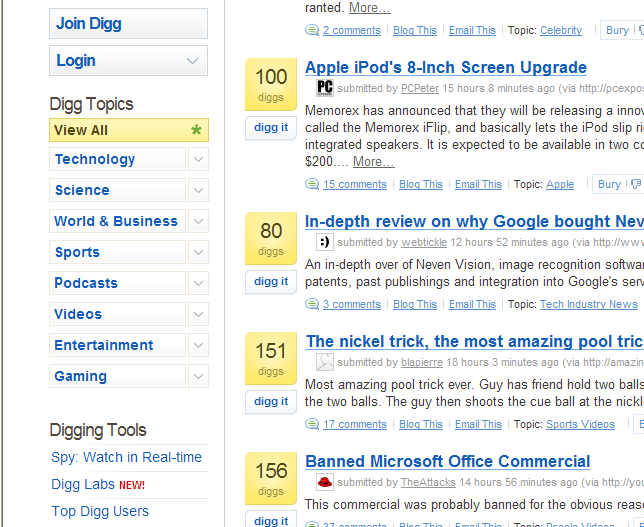Screen dimensions: 644x527
Task: Open Top Digg Users link
Action: [x=100, y=511]
